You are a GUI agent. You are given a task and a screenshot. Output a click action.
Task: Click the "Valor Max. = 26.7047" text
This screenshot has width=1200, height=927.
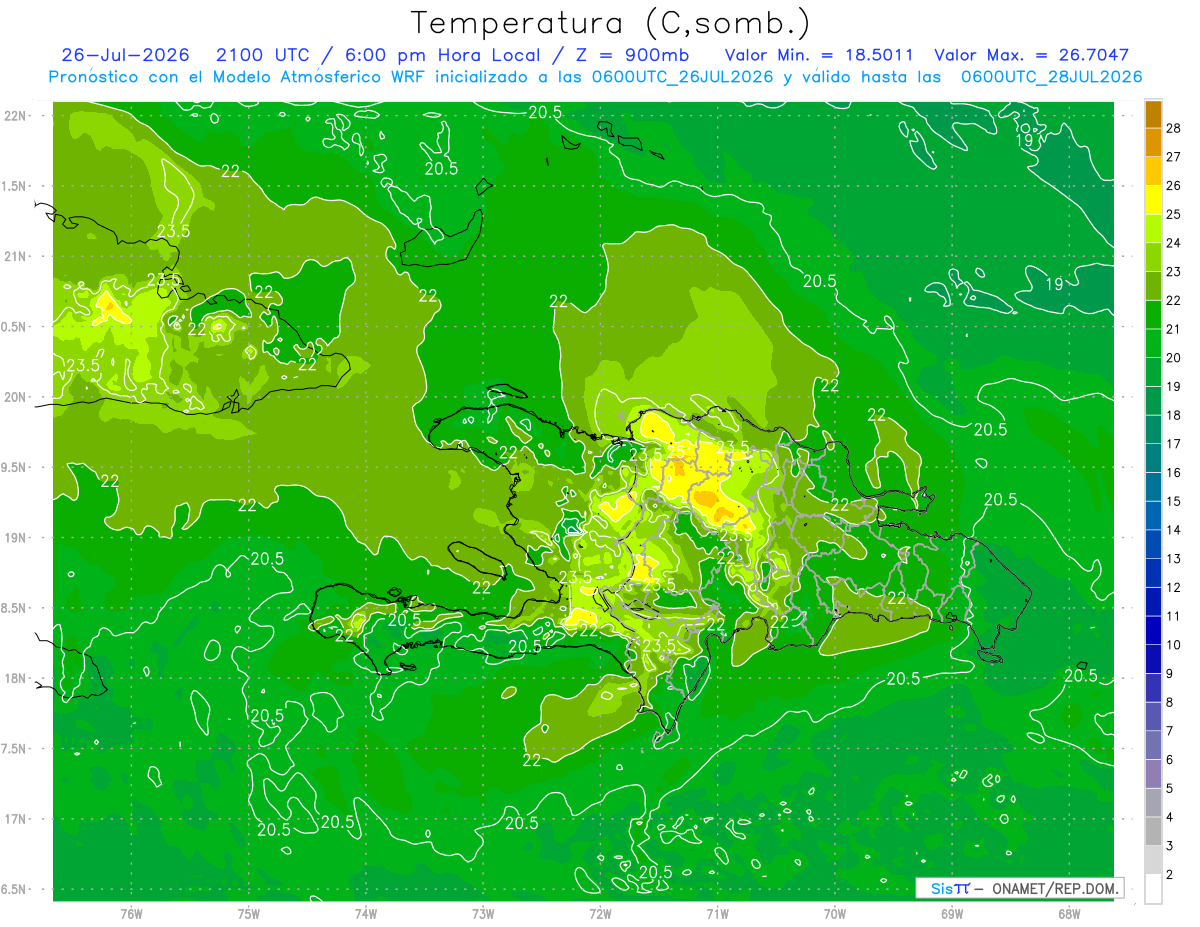tap(1032, 55)
